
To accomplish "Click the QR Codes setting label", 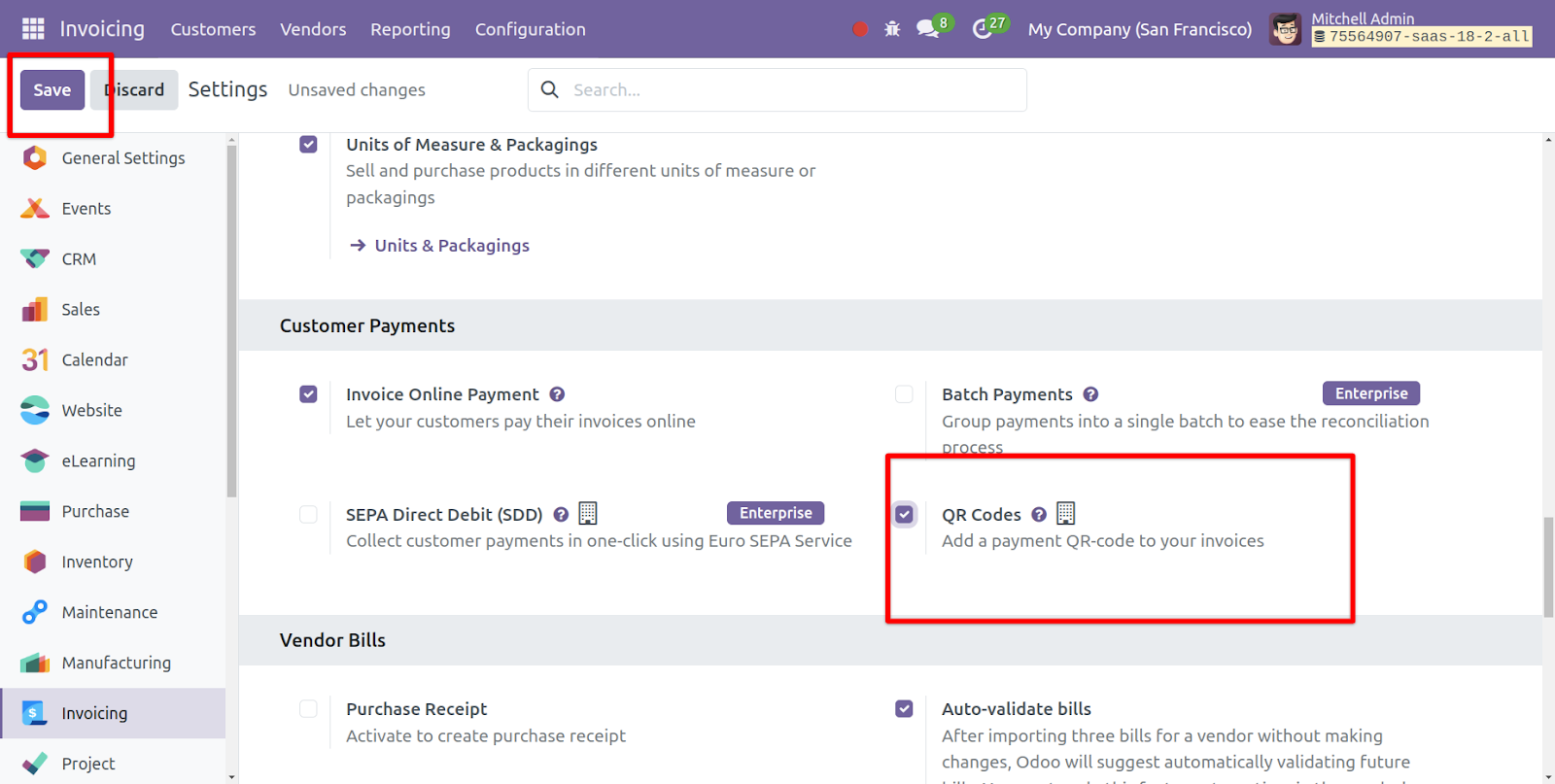I will point(982,515).
